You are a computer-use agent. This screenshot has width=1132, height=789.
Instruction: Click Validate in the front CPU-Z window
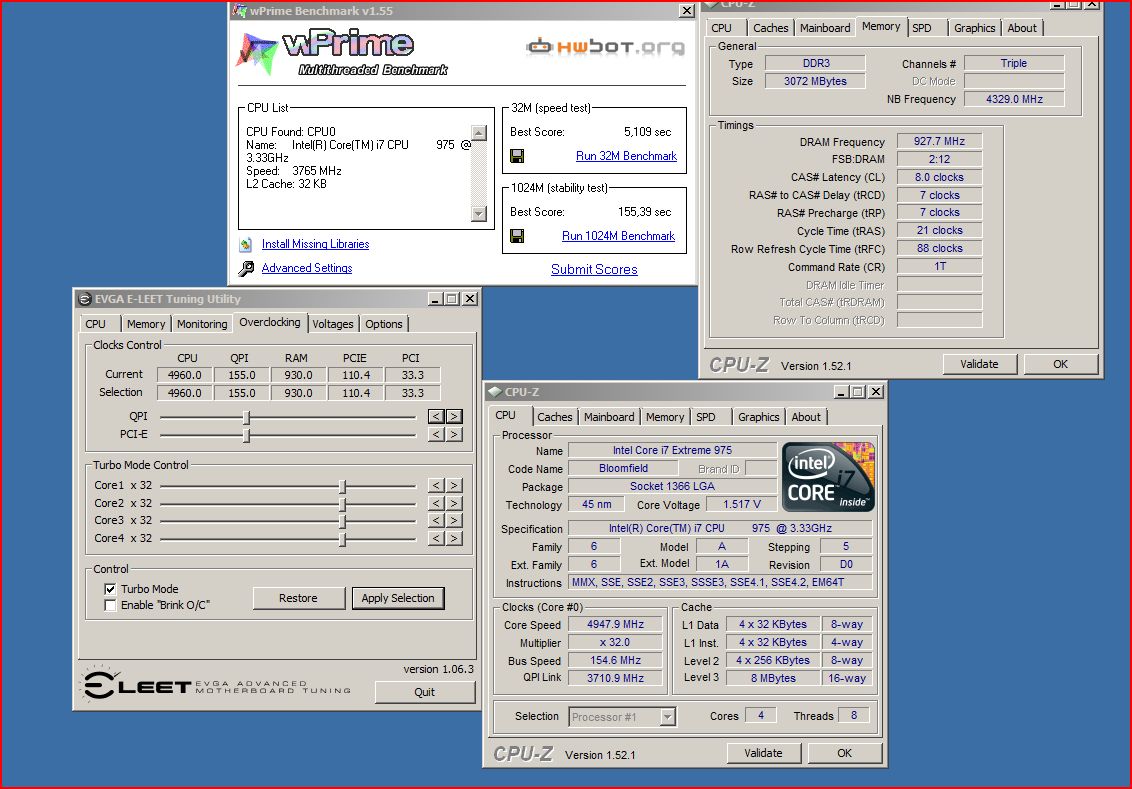764,753
